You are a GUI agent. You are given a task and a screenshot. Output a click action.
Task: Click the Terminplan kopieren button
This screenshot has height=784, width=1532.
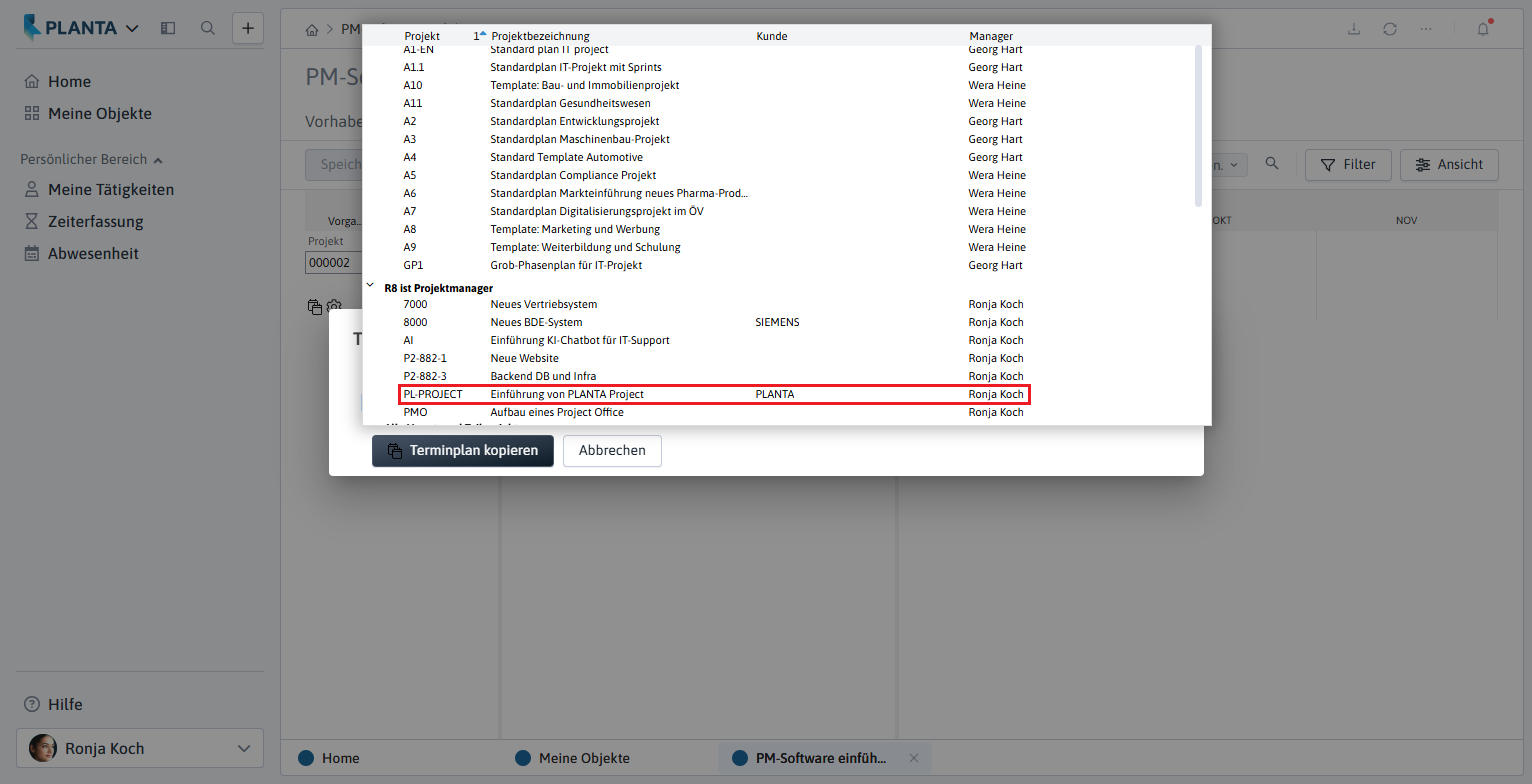[463, 450]
